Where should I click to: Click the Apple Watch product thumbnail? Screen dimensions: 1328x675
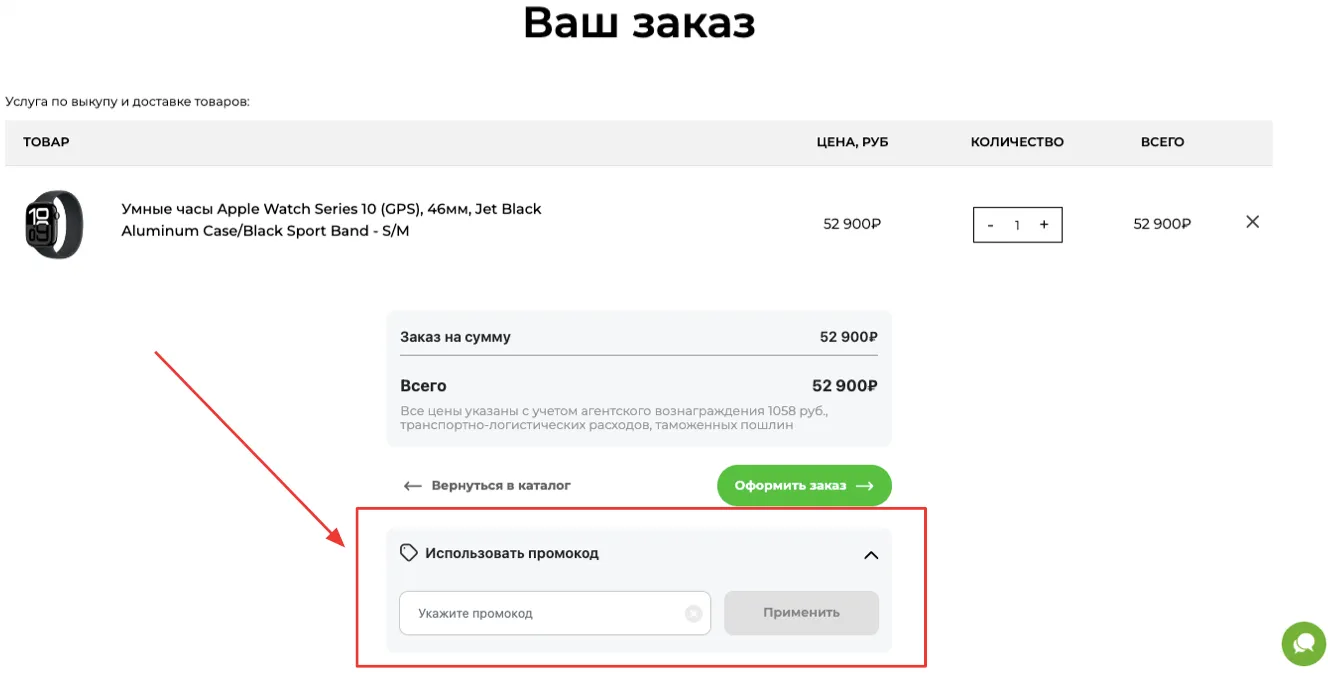[54, 224]
